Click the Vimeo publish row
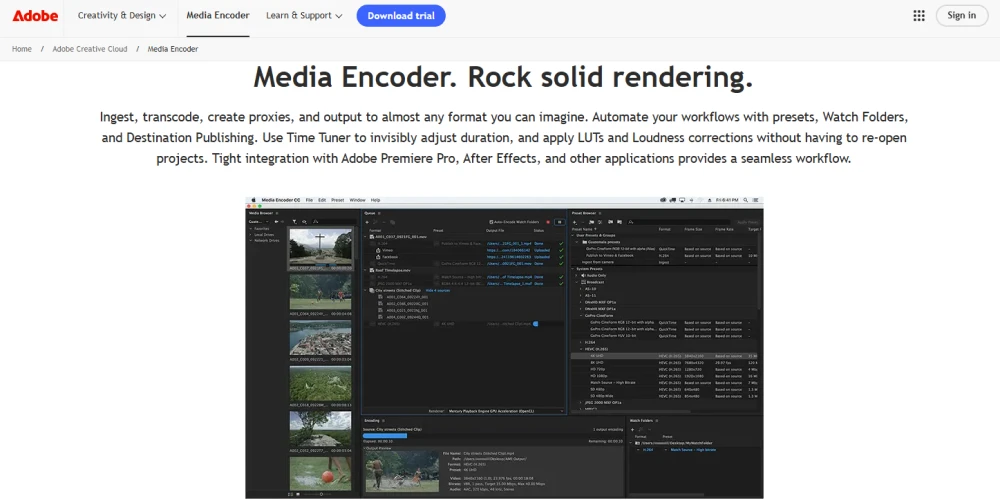This screenshot has width=1000, height=504. pyautogui.click(x=464, y=250)
